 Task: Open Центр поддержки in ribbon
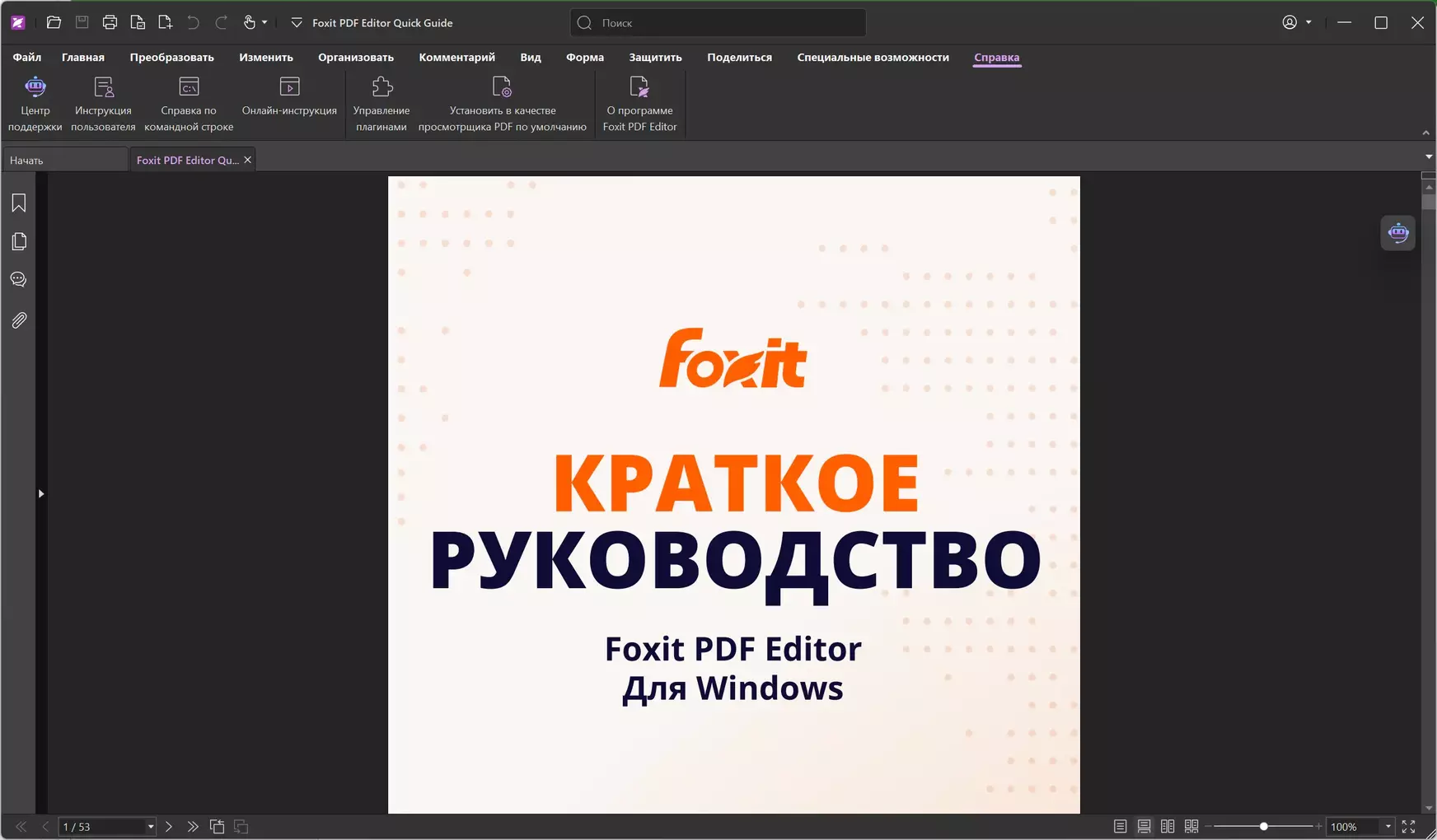[35, 104]
